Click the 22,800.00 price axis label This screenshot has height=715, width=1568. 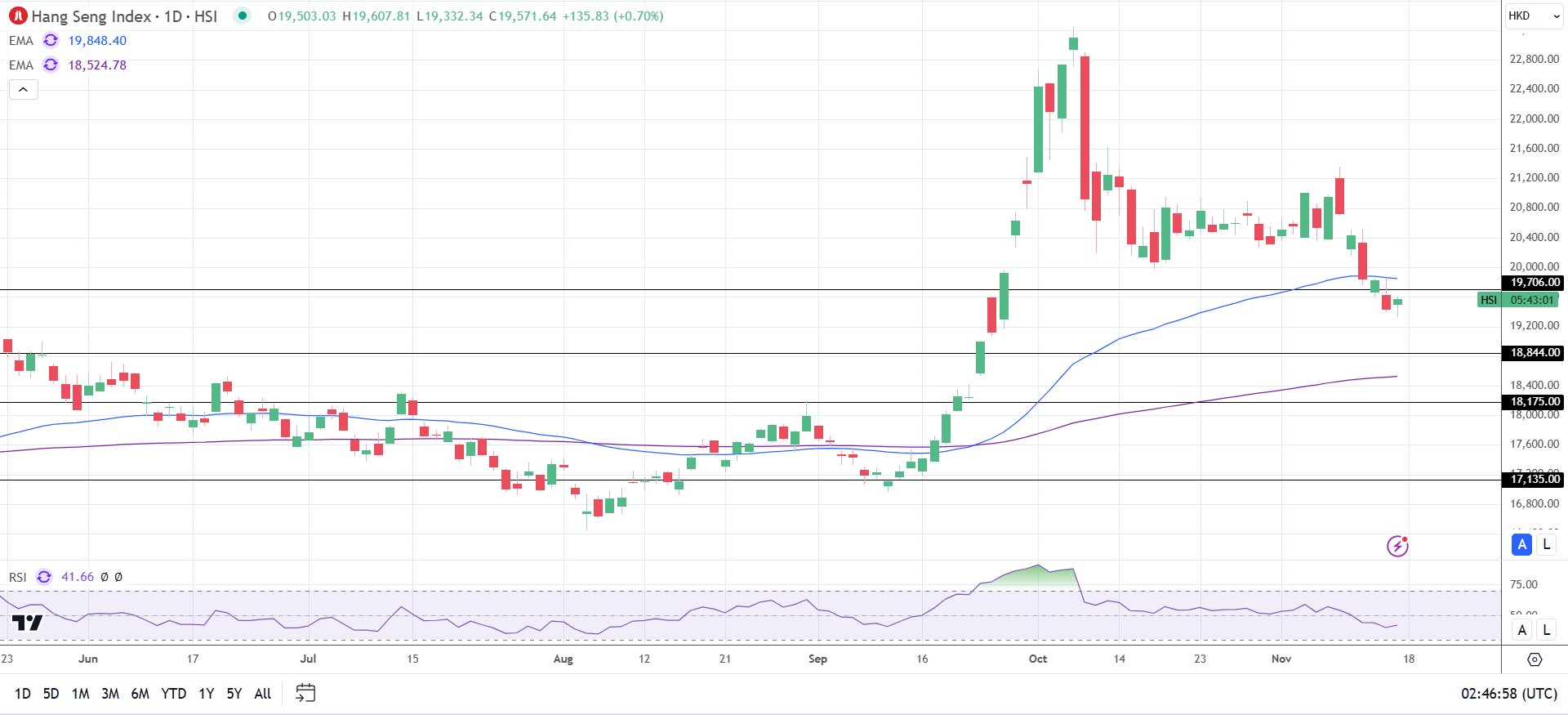pyautogui.click(x=1535, y=59)
